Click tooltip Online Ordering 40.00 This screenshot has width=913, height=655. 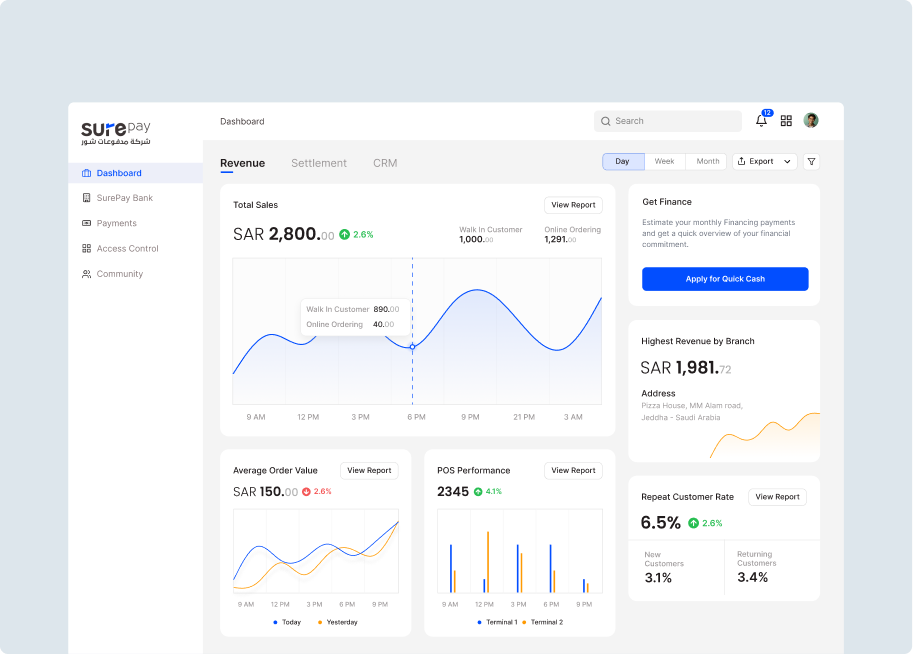[x=350, y=325]
